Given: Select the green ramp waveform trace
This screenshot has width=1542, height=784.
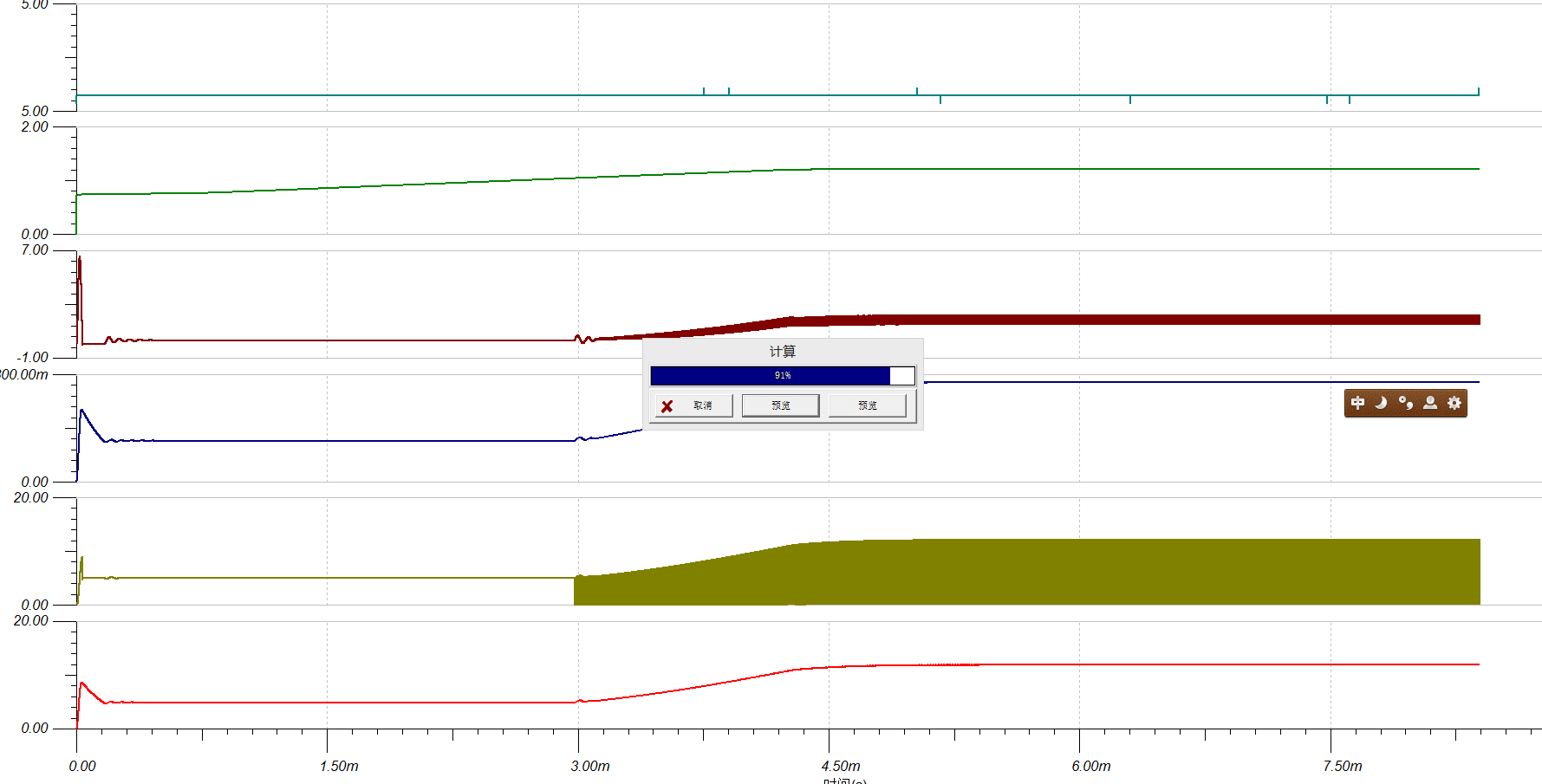Looking at the screenshot, I should [x=778, y=171].
